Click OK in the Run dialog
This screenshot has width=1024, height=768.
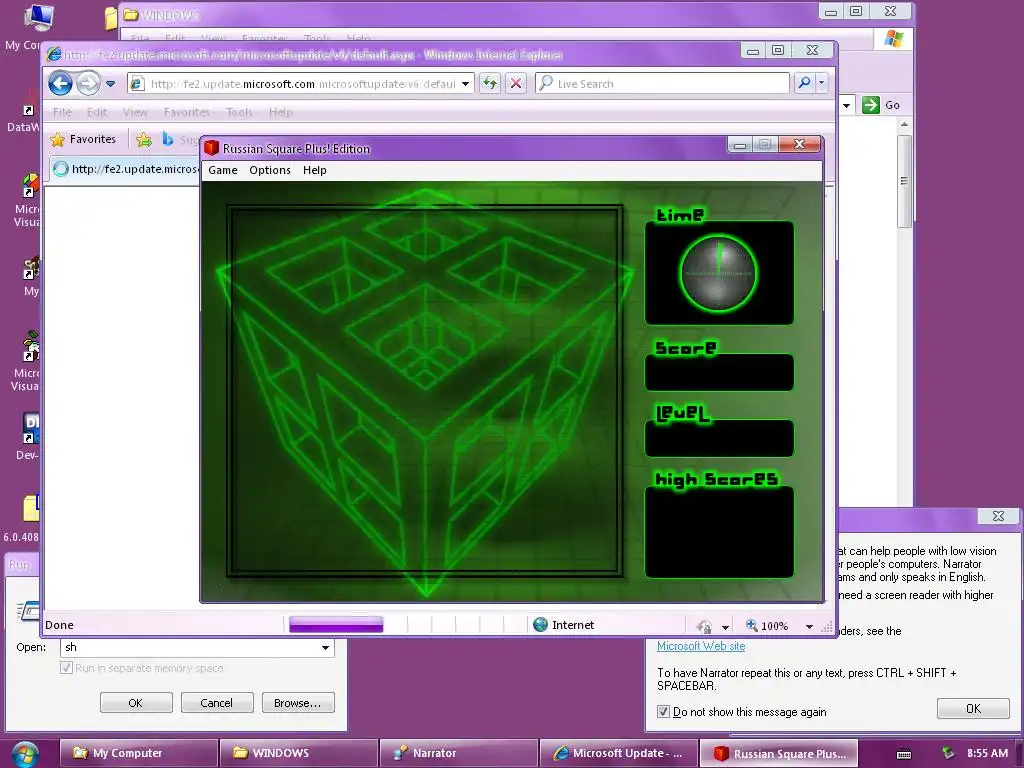[x=136, y=703]
